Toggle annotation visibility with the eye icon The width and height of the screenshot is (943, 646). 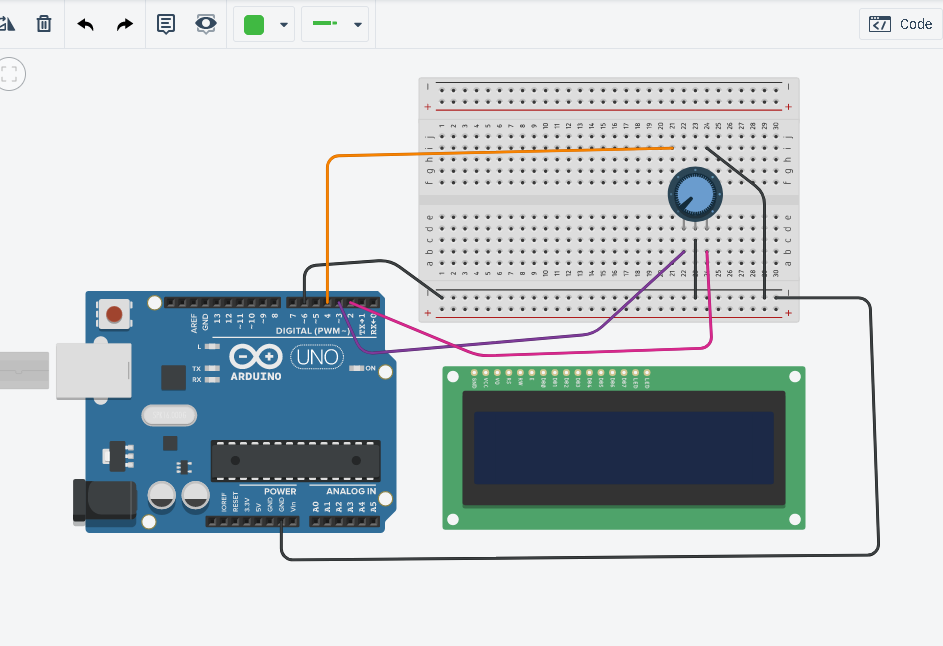(x=206, y=23)
